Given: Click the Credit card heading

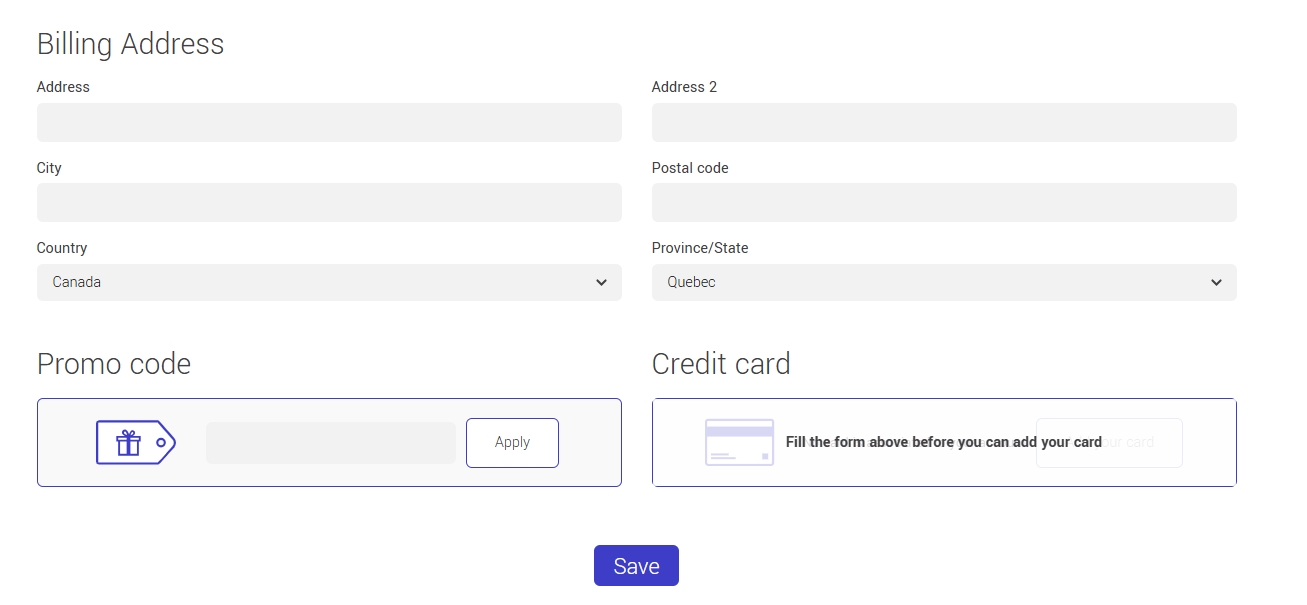Looking at the screenshot, I should tap(721, 364).
